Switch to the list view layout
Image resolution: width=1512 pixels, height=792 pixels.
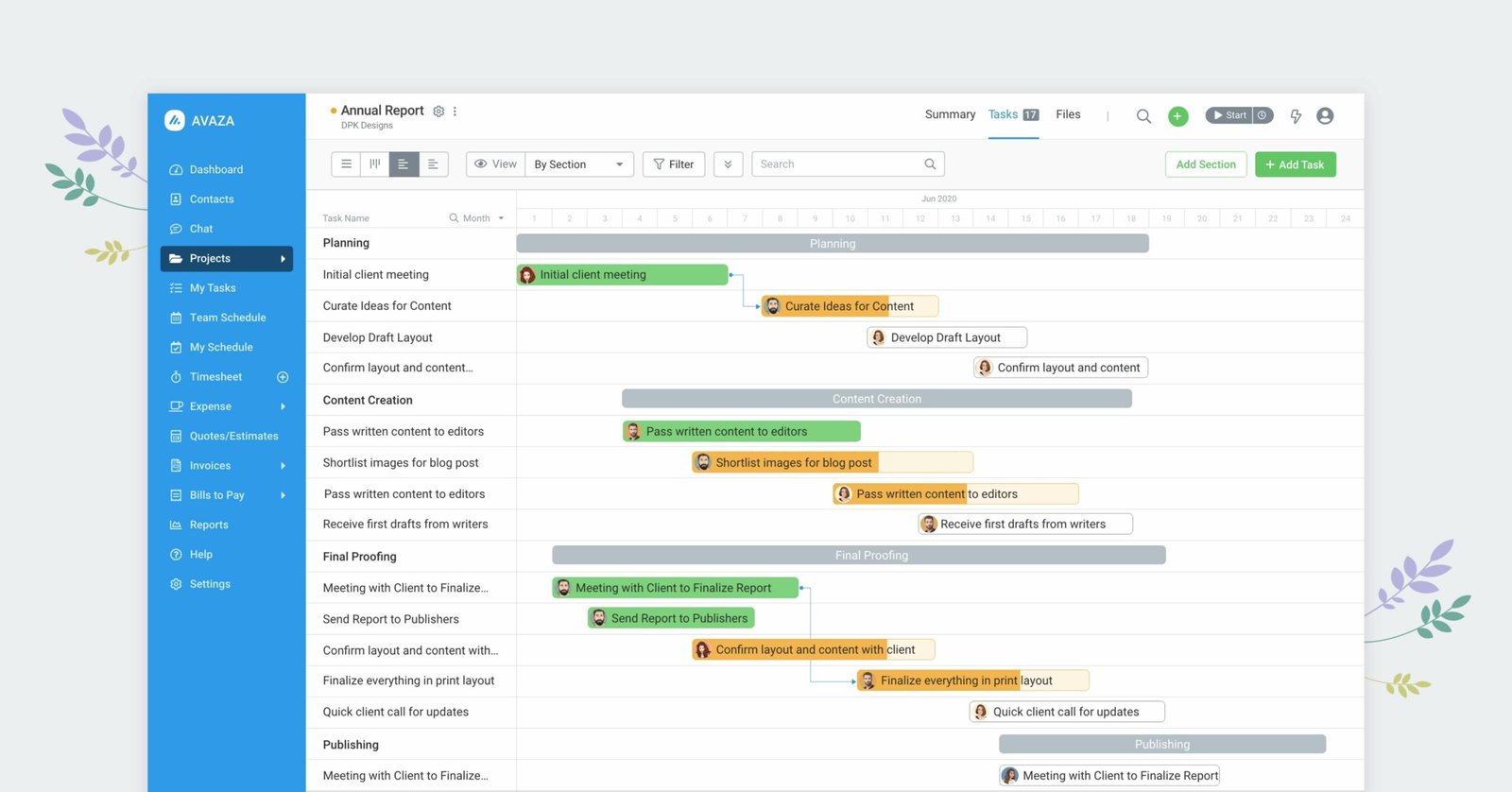346,164
